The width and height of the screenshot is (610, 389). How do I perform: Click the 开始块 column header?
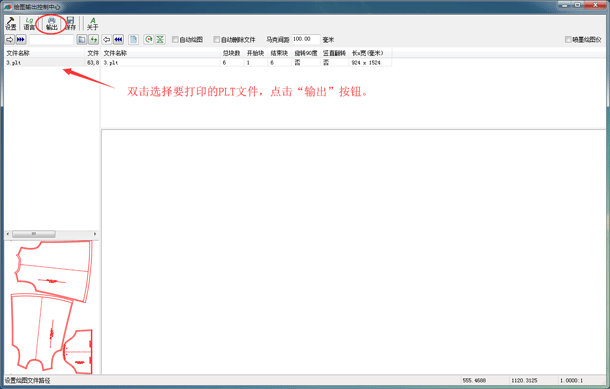256,53
